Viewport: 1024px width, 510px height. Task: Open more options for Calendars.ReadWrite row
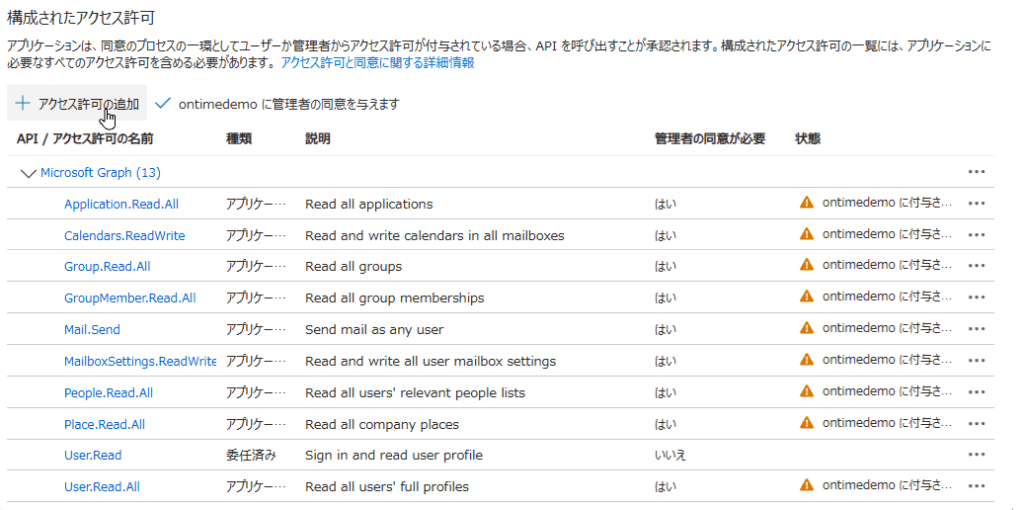click(x=976, y=235)
